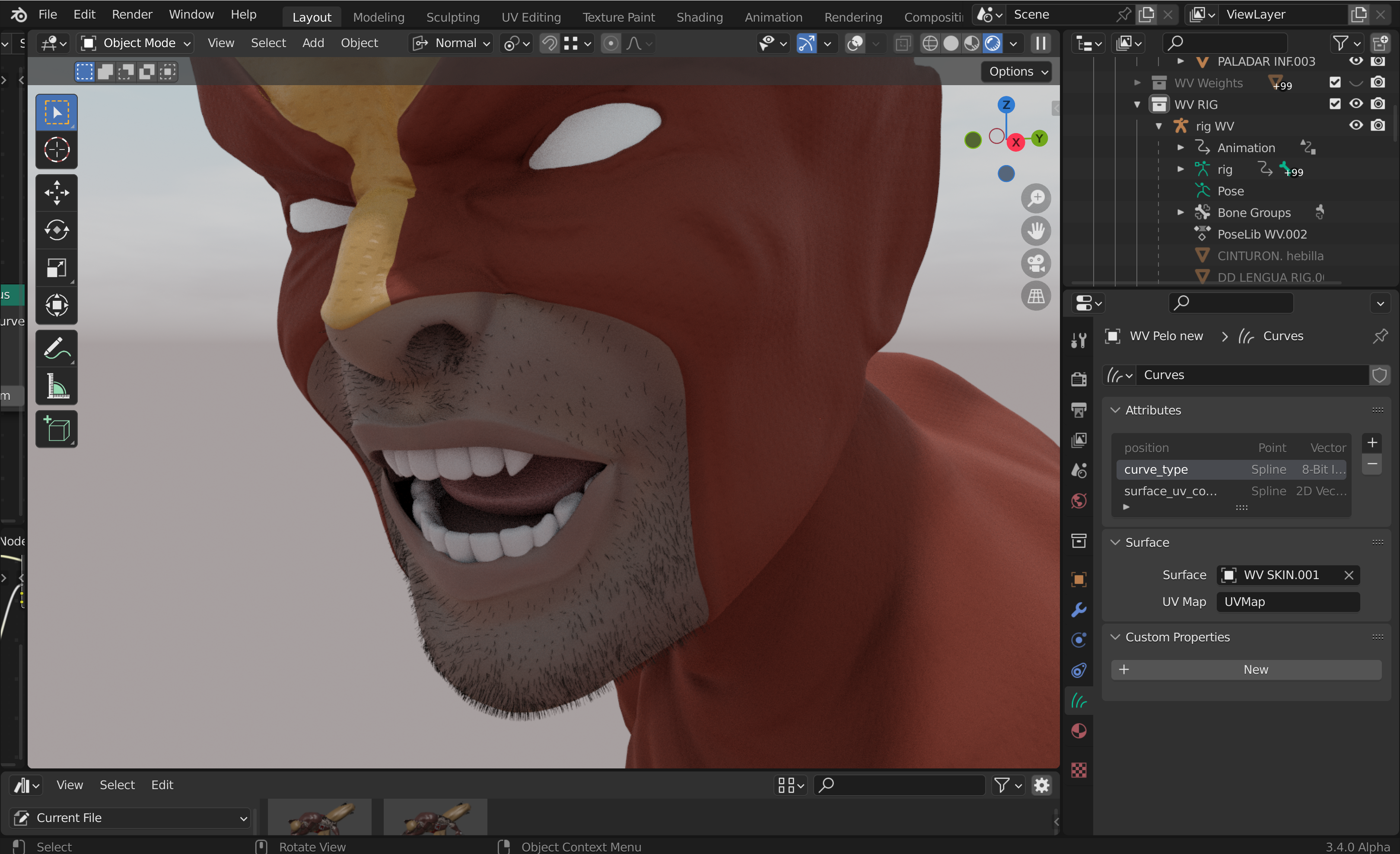Open the Material properties tab
1400x854 pixels.
tap(1079, 731)
